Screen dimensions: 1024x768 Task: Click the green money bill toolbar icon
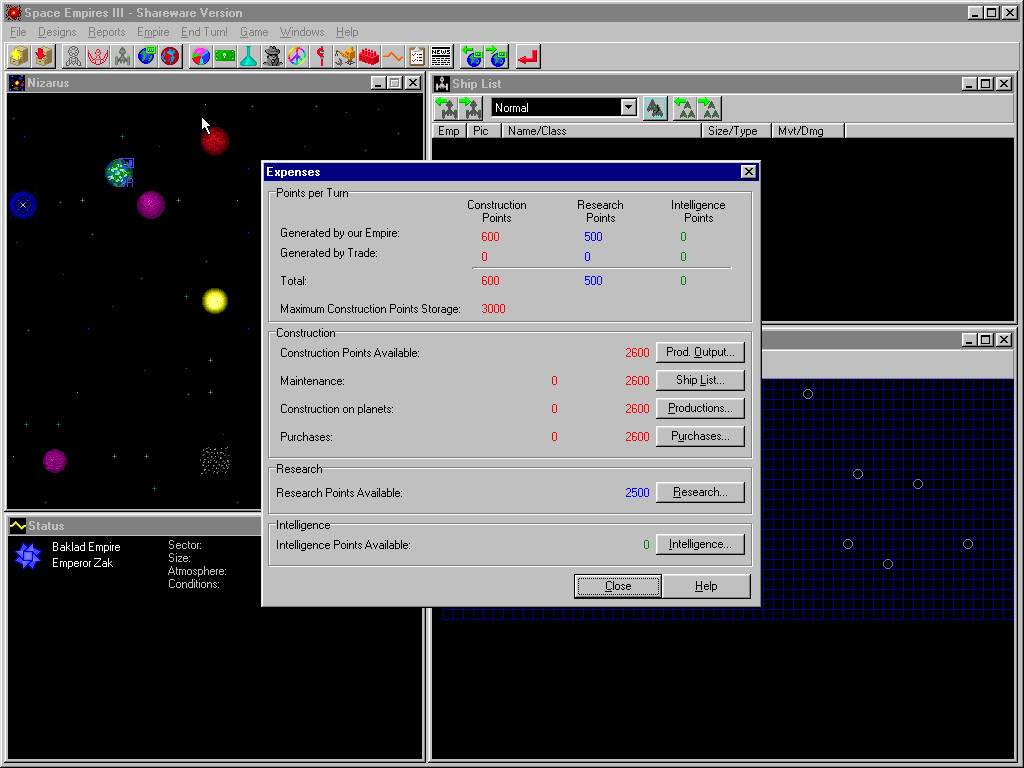point(225,56)
